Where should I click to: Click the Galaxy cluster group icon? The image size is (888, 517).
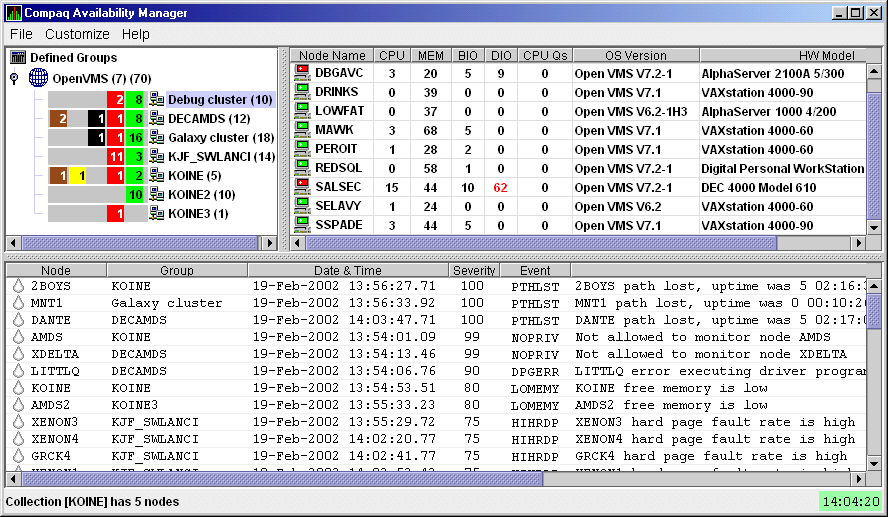[x=157, y=138]
